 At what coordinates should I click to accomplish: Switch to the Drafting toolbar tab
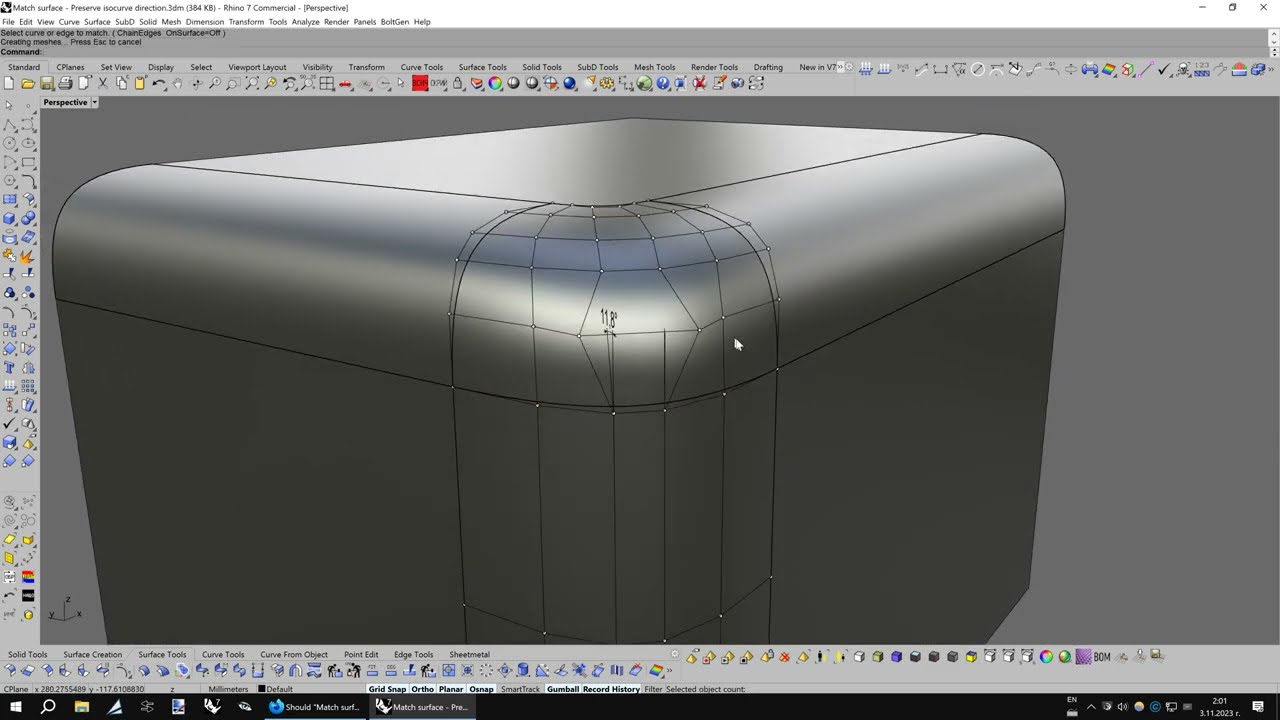[x=768, y=67]
